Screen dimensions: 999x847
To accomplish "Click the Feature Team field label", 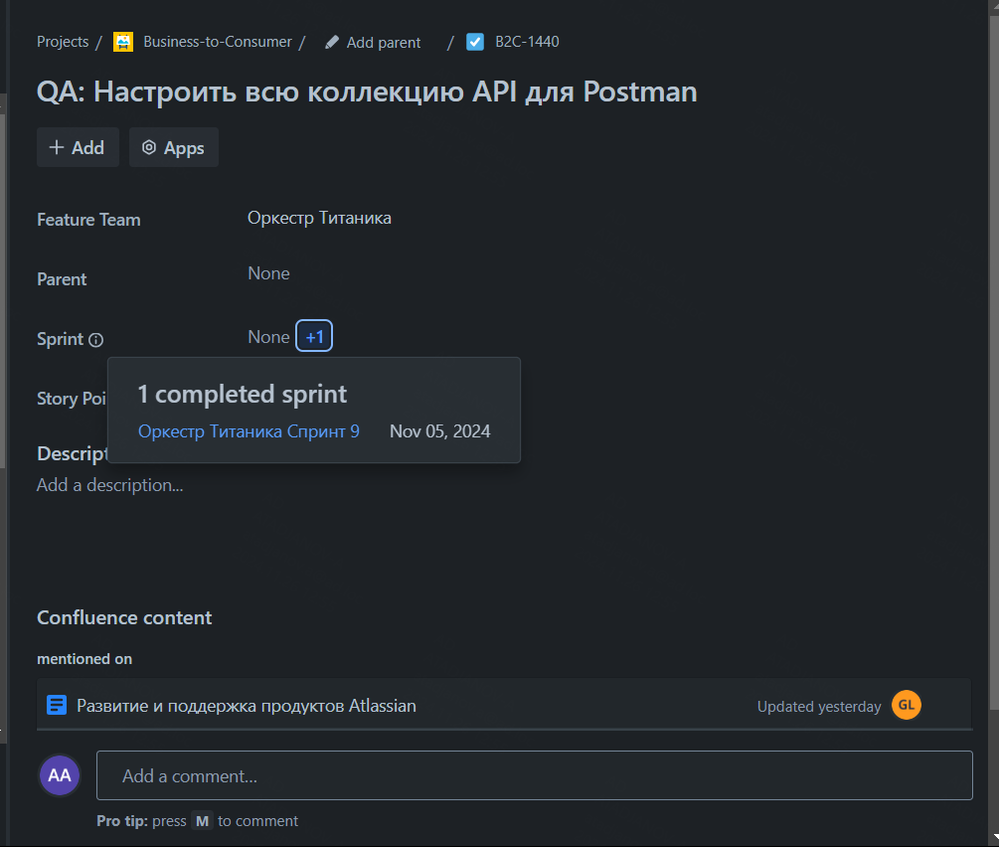I will [x=89, y=220].
